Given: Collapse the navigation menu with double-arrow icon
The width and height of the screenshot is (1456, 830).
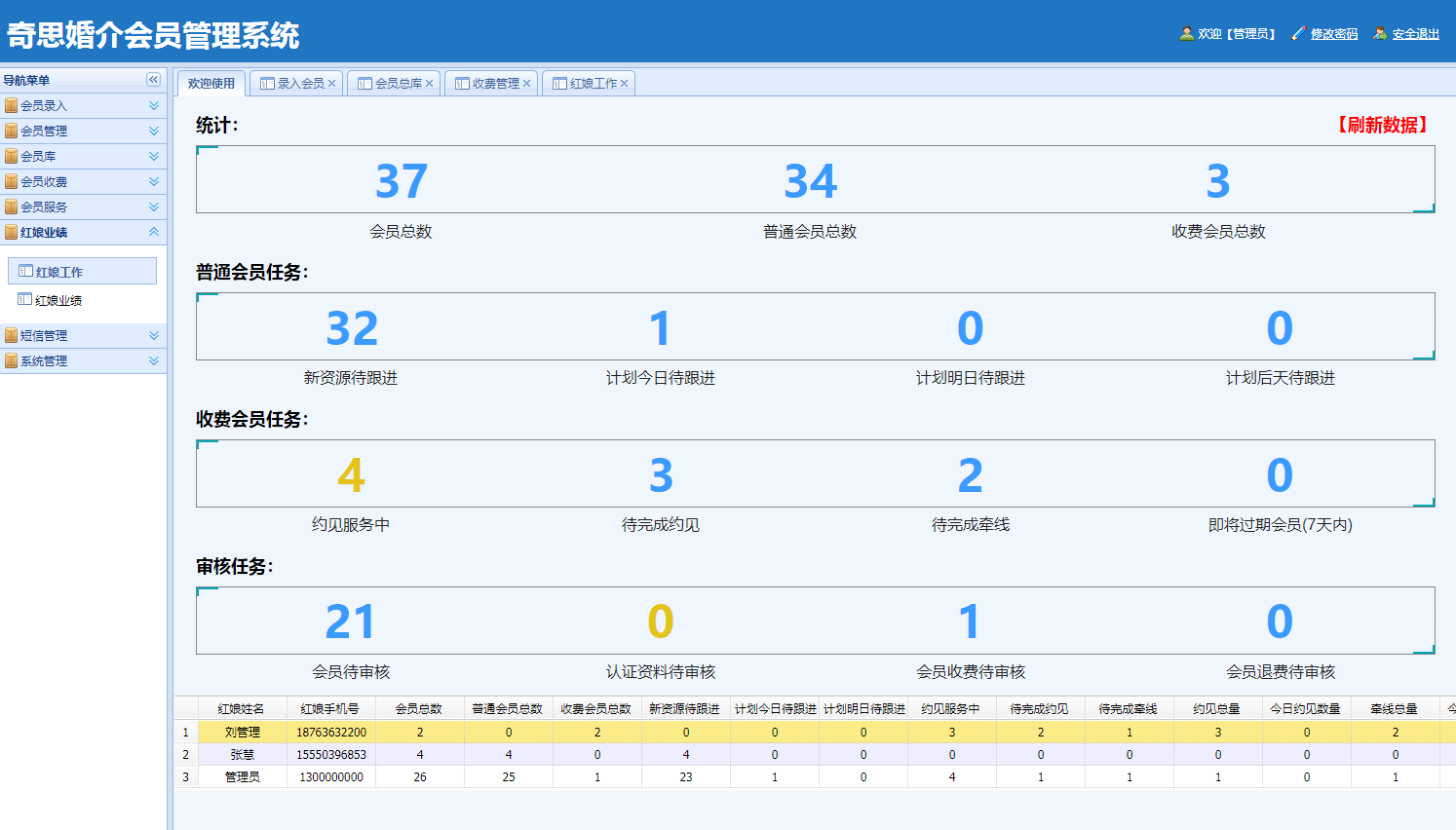Looking at the screenshot, I should tap(153, 80).
